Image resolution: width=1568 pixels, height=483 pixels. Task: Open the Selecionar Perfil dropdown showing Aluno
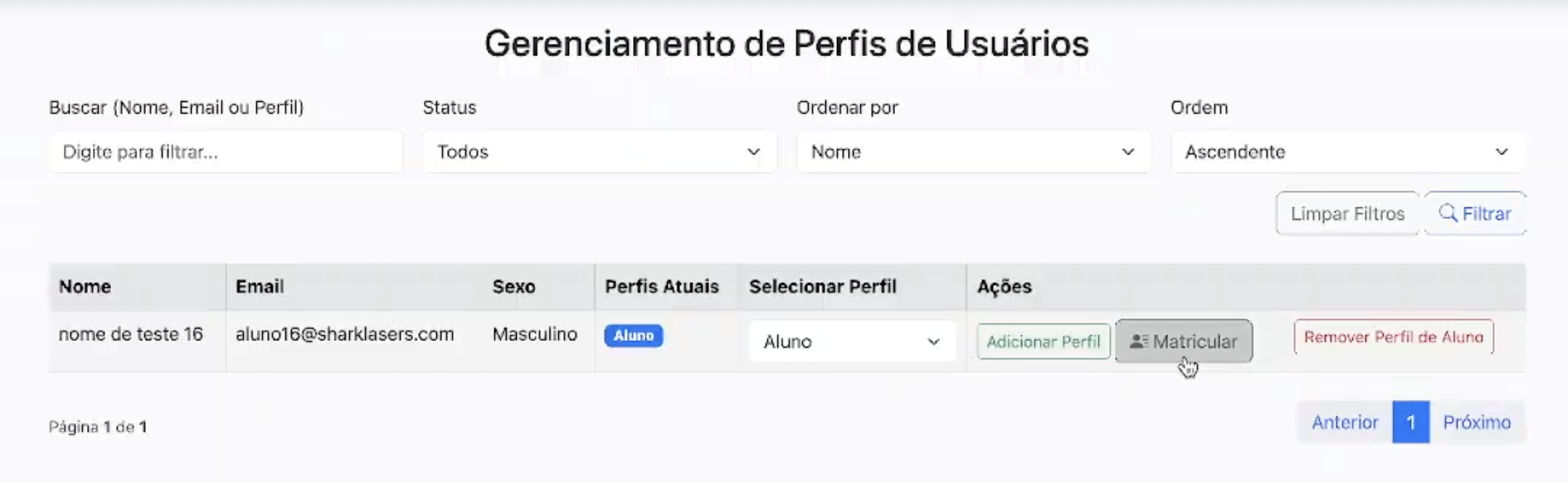click(852, 341)
